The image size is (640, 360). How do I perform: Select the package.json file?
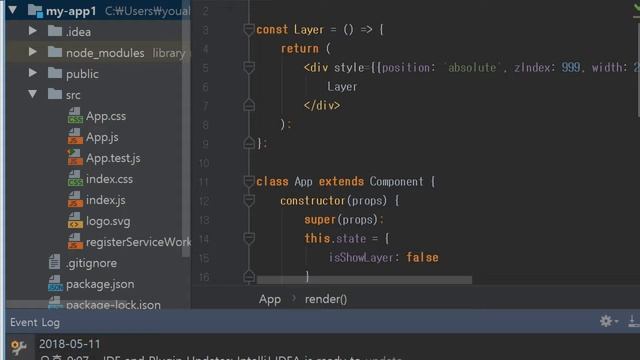click(100, 284)
